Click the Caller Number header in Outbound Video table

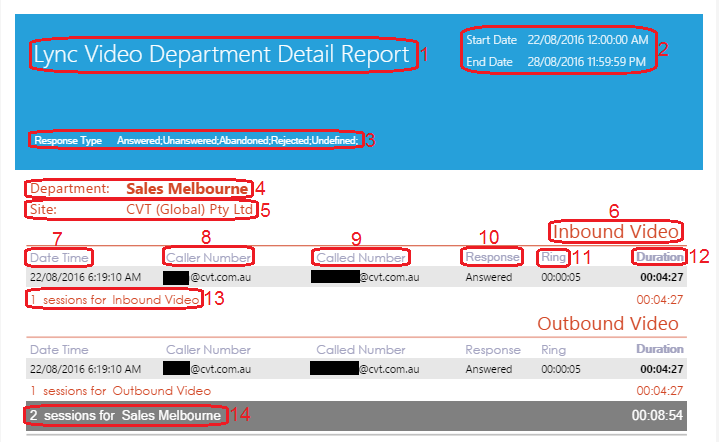point(208,350)
